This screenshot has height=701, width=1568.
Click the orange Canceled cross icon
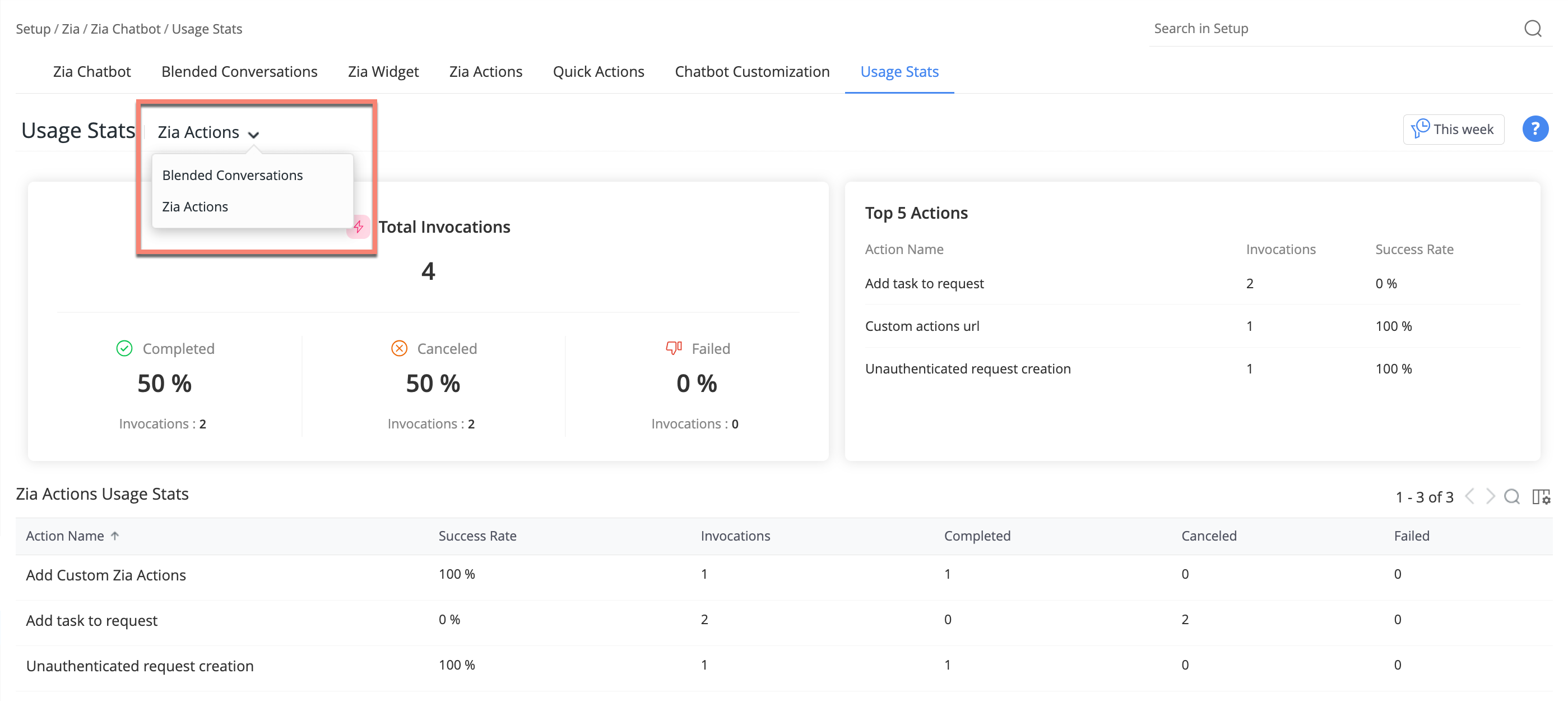click(x=400, y=348)
